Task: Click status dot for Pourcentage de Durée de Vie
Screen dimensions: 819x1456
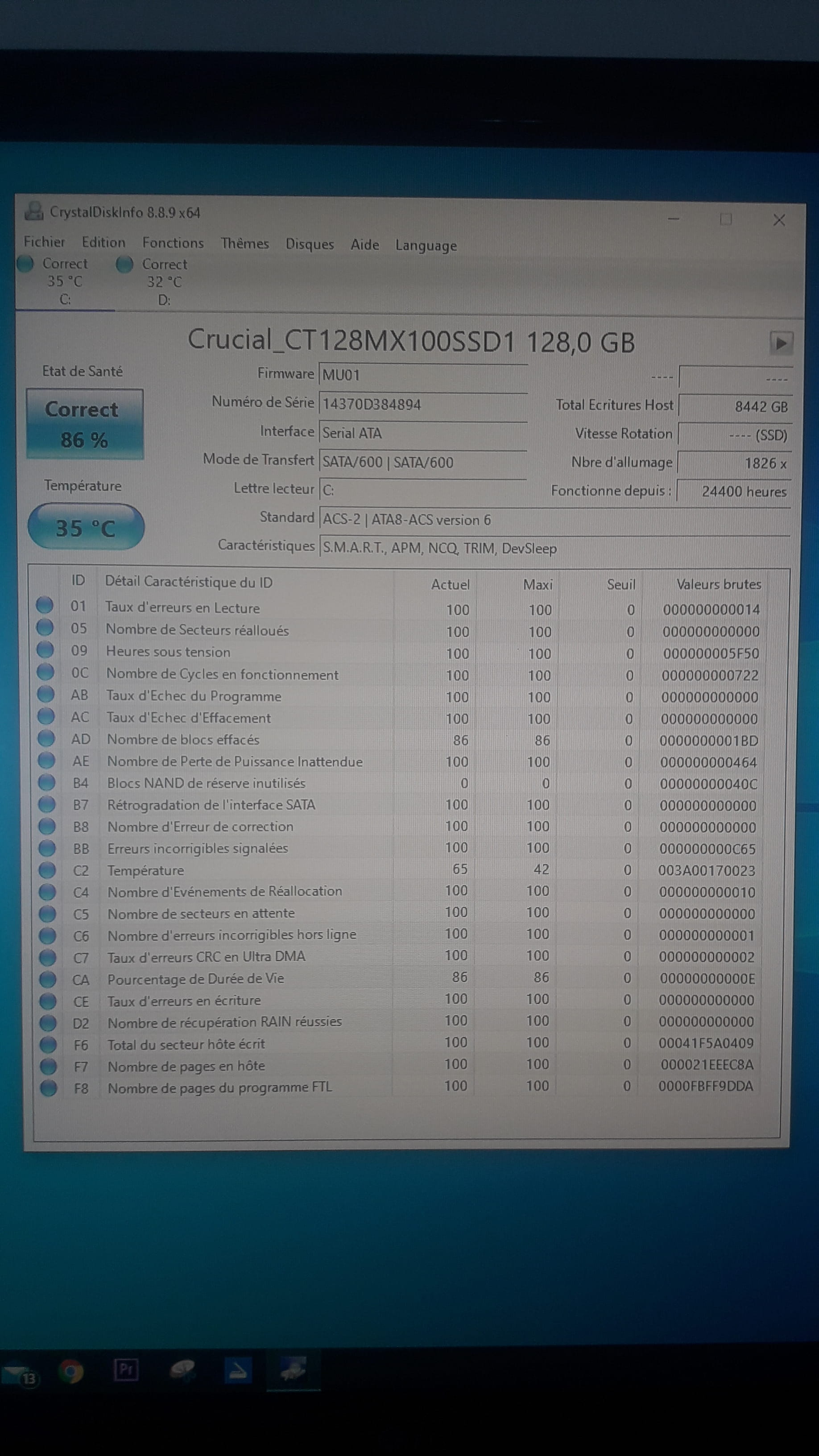Action: pyautogui.click(x=48, y=980)
